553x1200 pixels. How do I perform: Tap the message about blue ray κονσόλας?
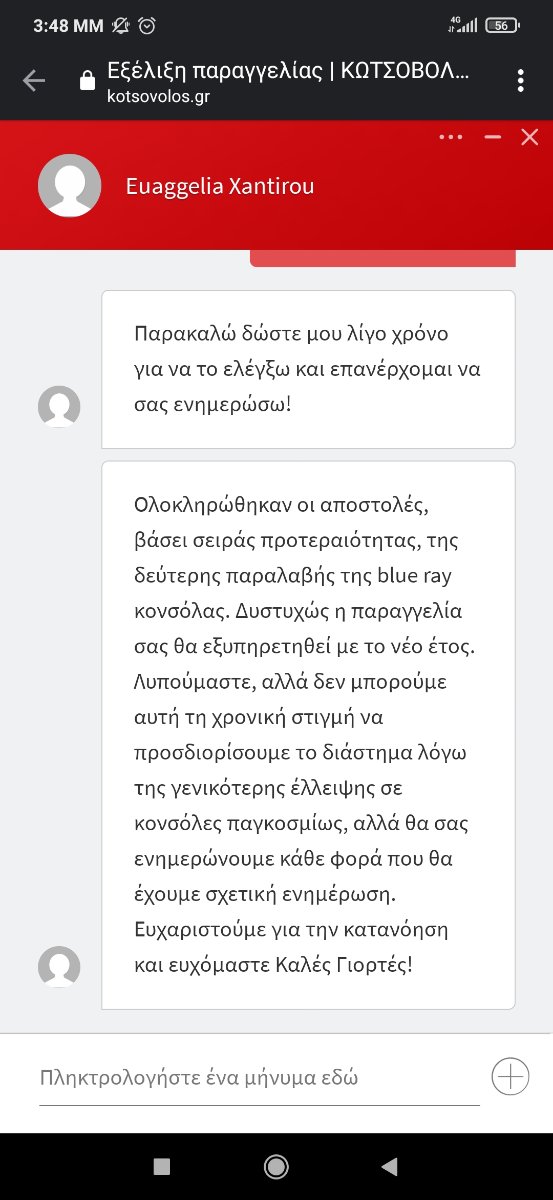308,735
